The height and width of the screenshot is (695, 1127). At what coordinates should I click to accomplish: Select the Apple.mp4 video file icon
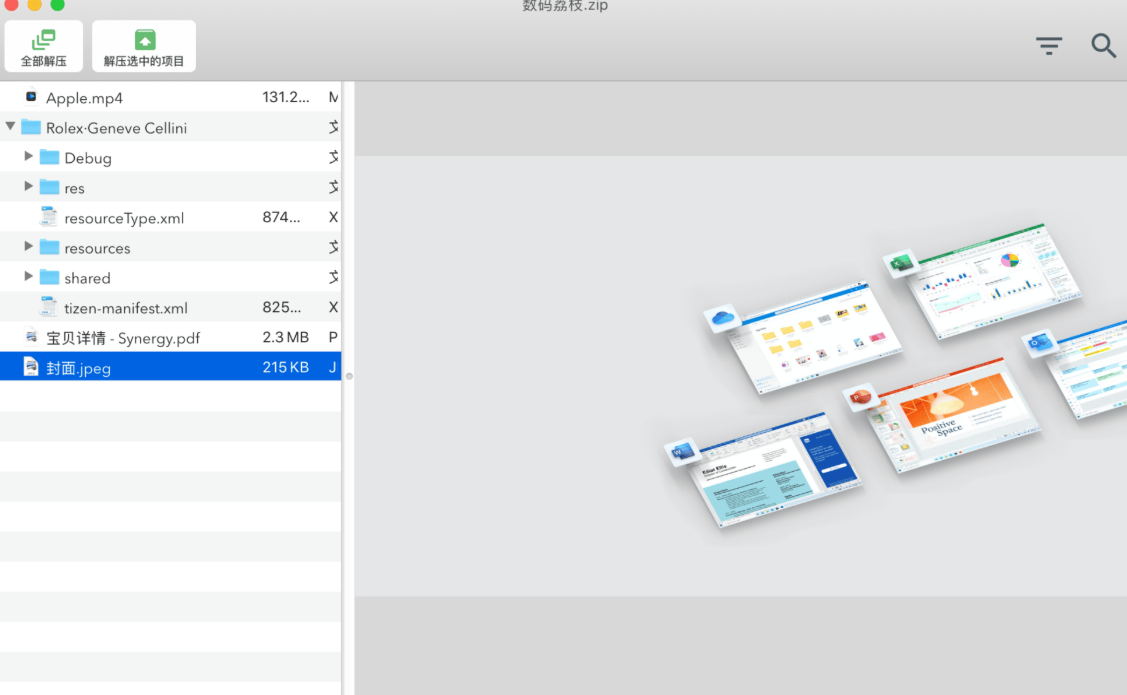coord(31,96)
